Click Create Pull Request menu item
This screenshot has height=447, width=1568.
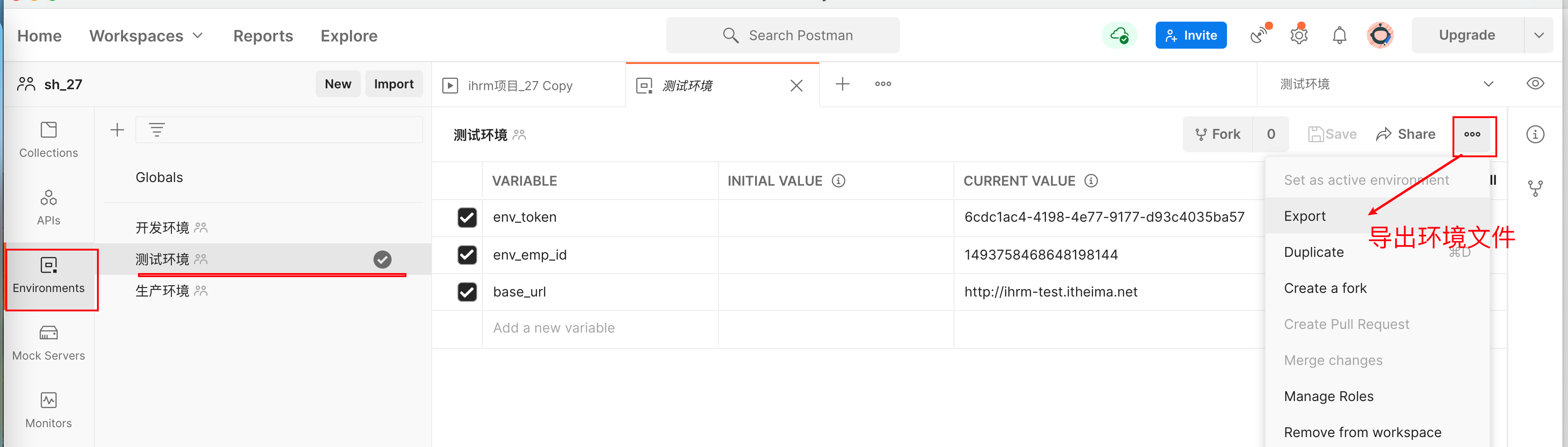pyautogui.click(x=1377, y=324)
